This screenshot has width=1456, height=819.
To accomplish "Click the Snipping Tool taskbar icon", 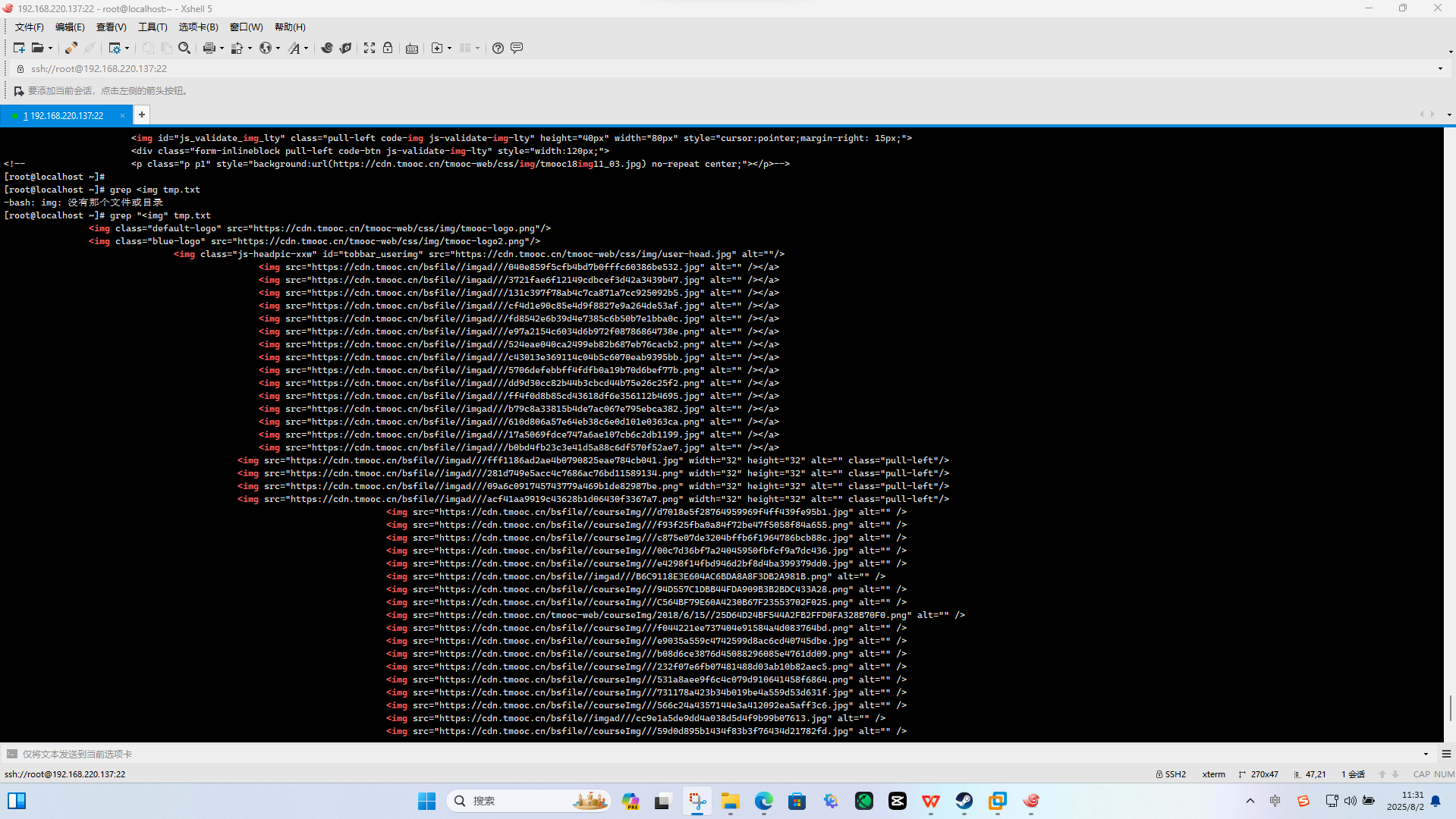I will (x=697, y=801).
